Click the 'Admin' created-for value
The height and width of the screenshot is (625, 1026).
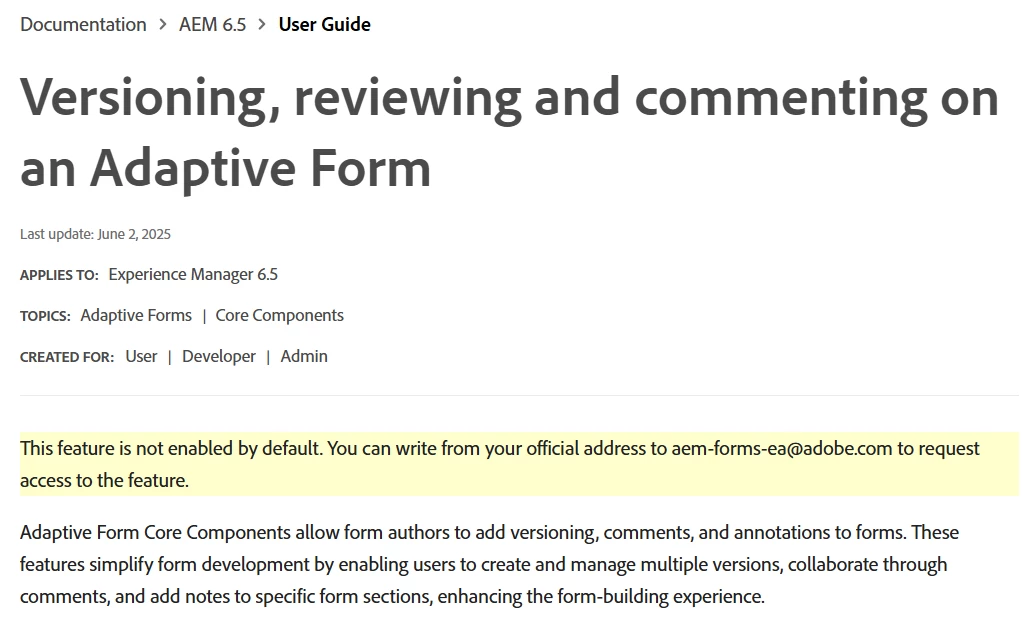[x=304, y=356]
